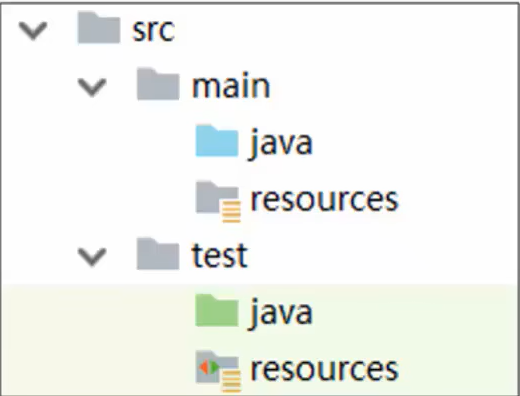Click the gray main folder icon
This screenshot has width=520, height=396.
[x=158, y=84]
